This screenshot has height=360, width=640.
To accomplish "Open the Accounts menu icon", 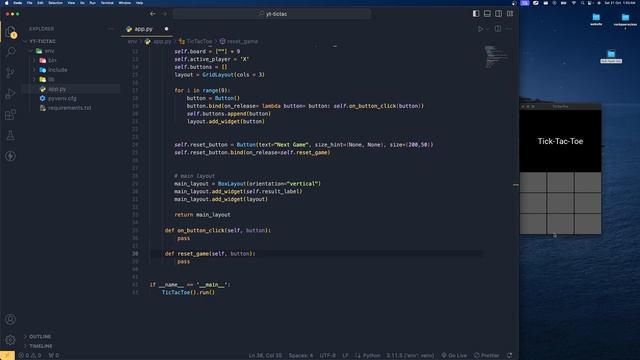I will coord(11,319).
